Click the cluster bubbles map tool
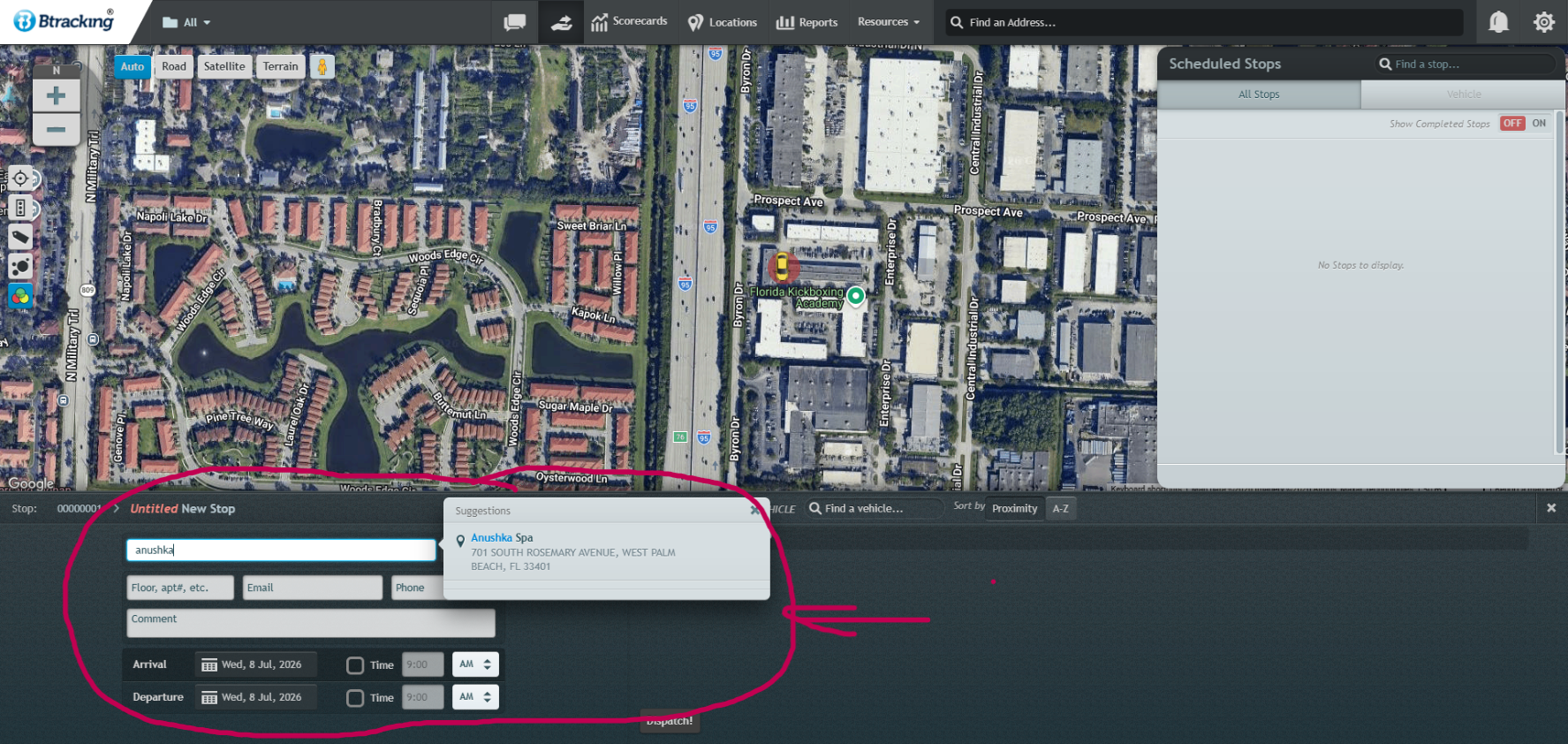The width and height of the screenshot is (1568, 744). point(20,266)
